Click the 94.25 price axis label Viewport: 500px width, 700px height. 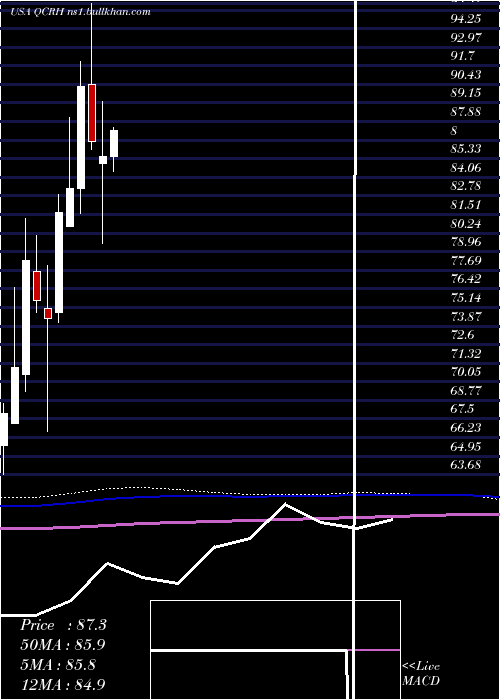(465, 19)
